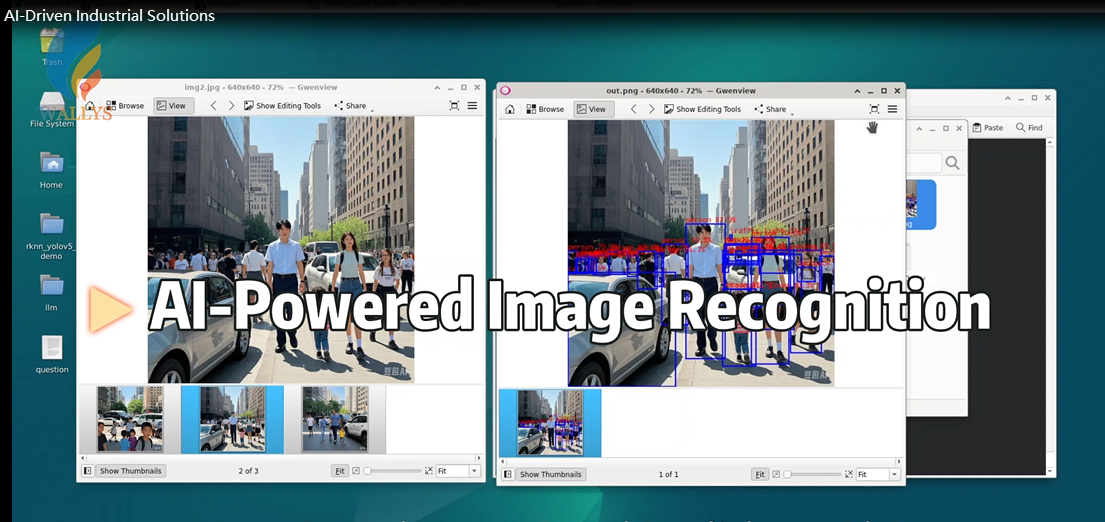Select Trash icon on desktop

pos(51,47)
